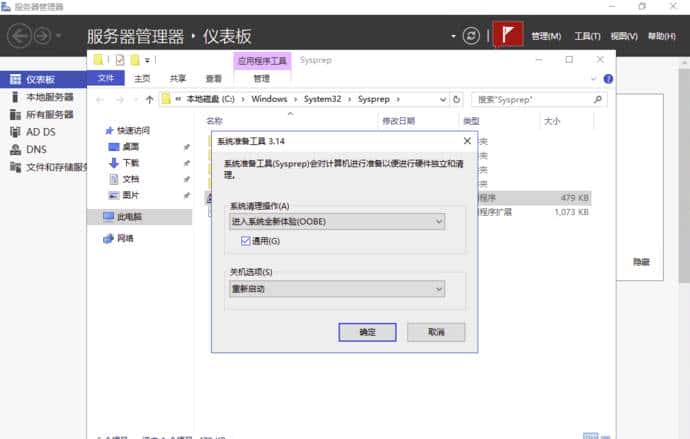690x439 pixels.
Task: Switch to the 共享 ribbon tab
Action: [x=178, y=79]
